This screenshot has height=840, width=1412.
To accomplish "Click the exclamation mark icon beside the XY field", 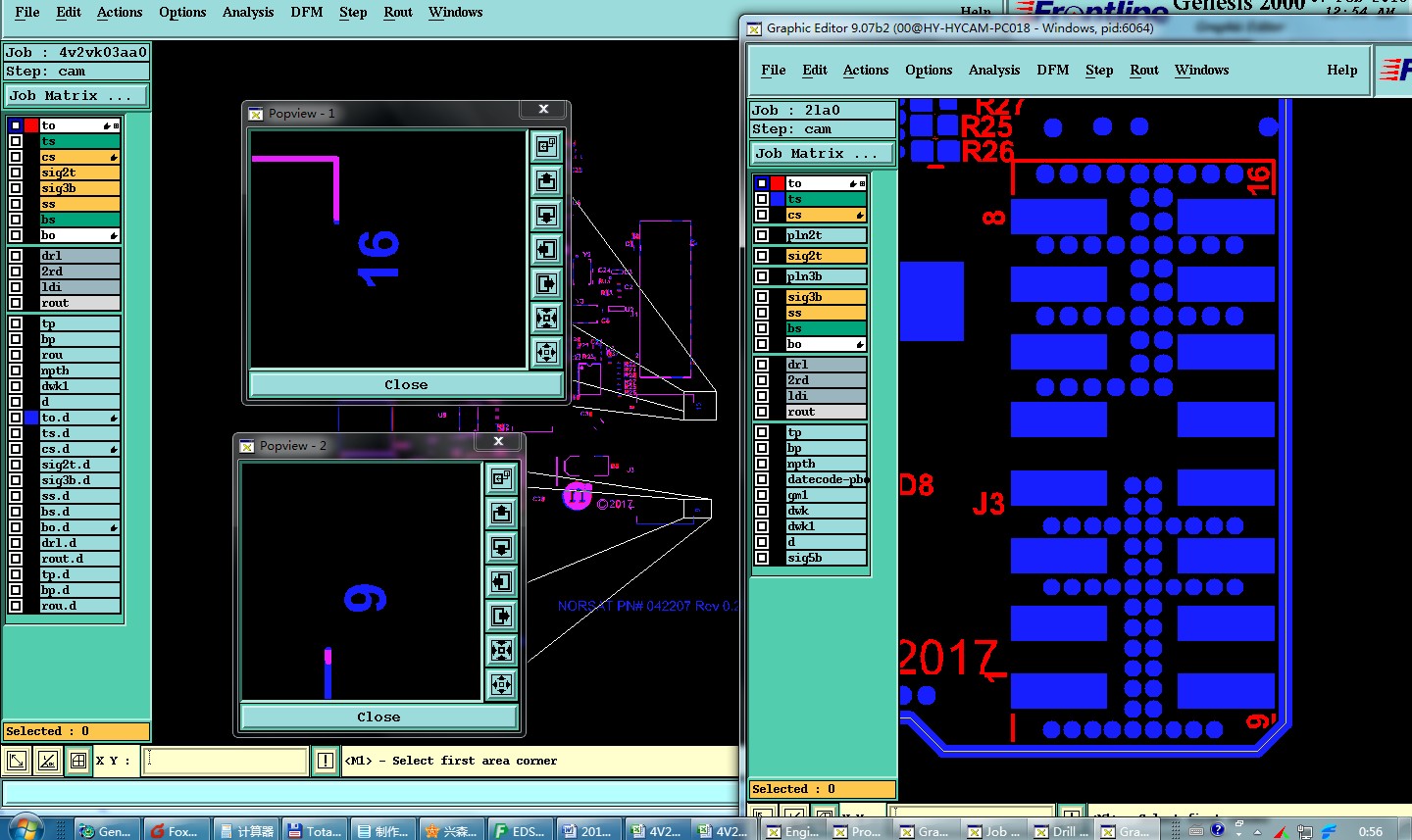I will pos(326,760).
